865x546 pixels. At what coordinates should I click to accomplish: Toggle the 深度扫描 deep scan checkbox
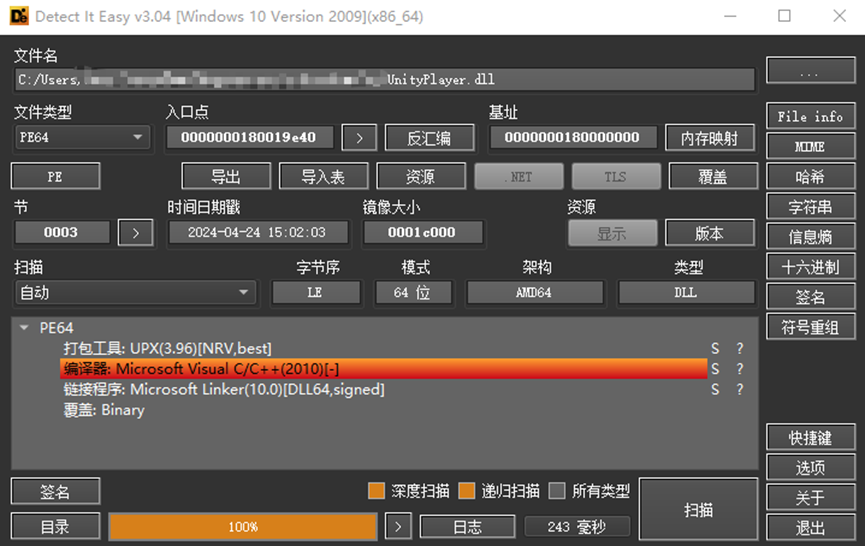376,491
